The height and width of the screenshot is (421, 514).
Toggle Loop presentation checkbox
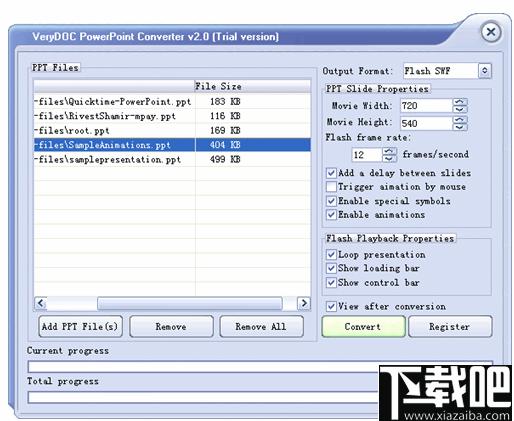click(x=331, y=255)
